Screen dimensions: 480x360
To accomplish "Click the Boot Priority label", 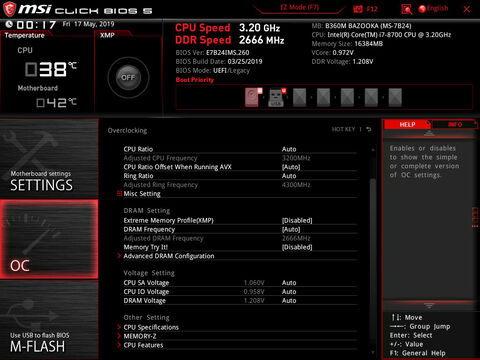I will click(x=195, y=80).
